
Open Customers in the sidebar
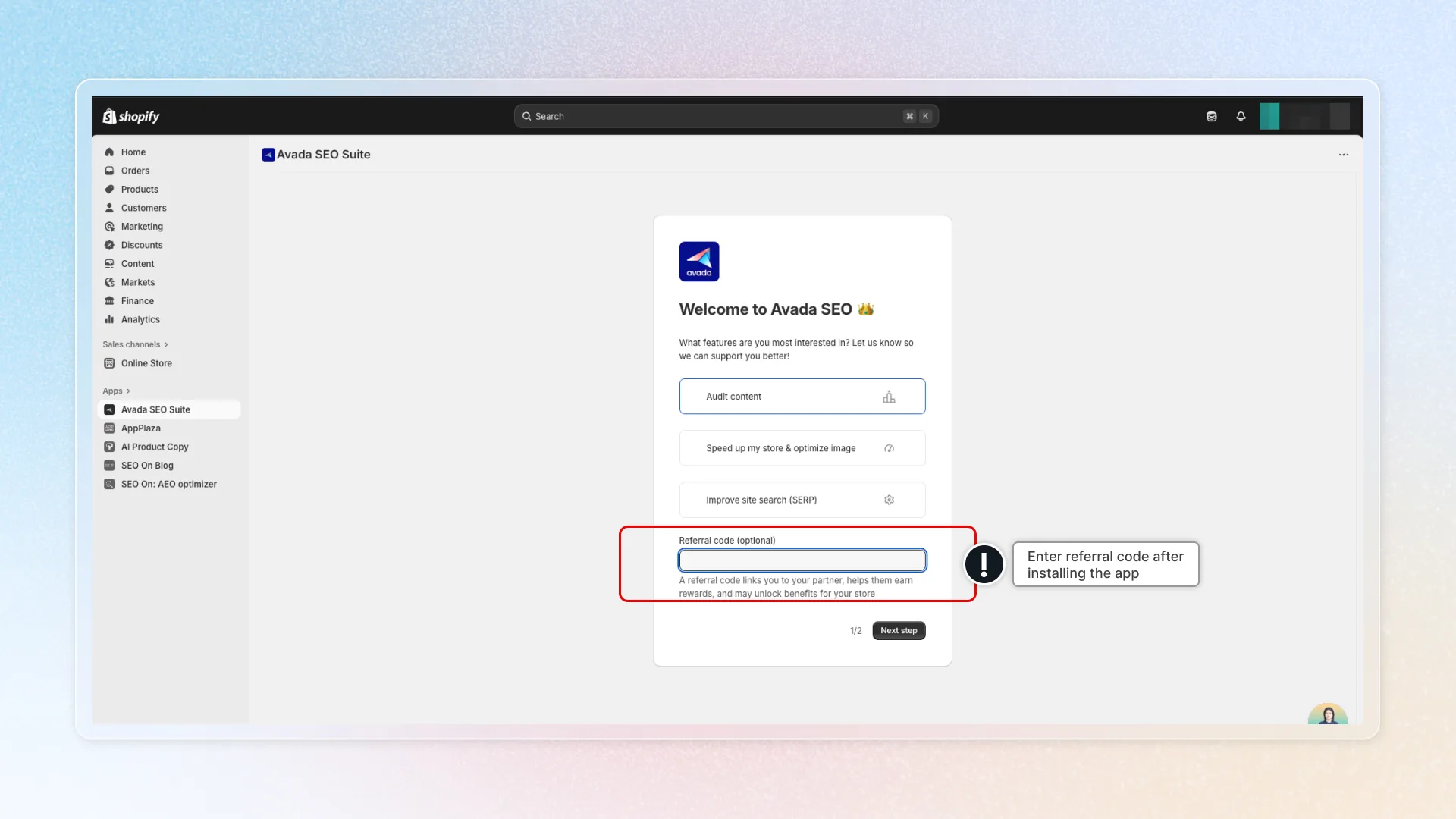[x=169, y=208]
